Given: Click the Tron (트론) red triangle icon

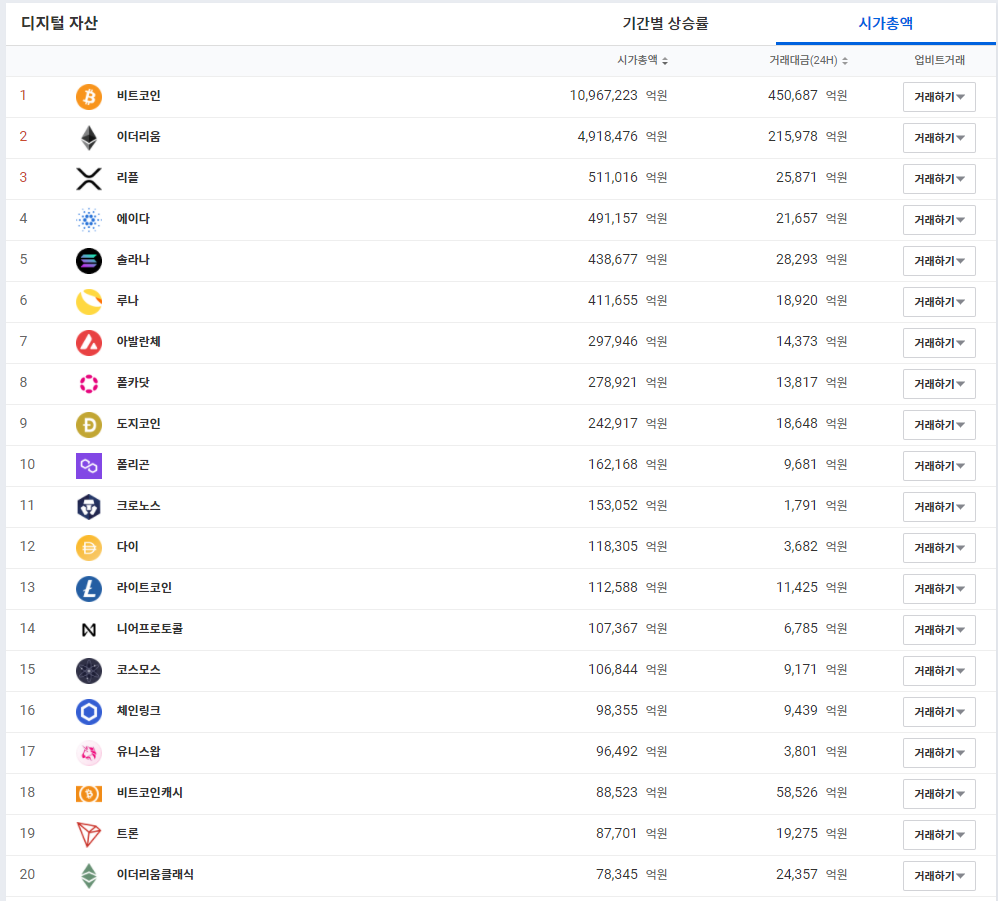Looking at the screenshot, I should click(x=89, y=835).
